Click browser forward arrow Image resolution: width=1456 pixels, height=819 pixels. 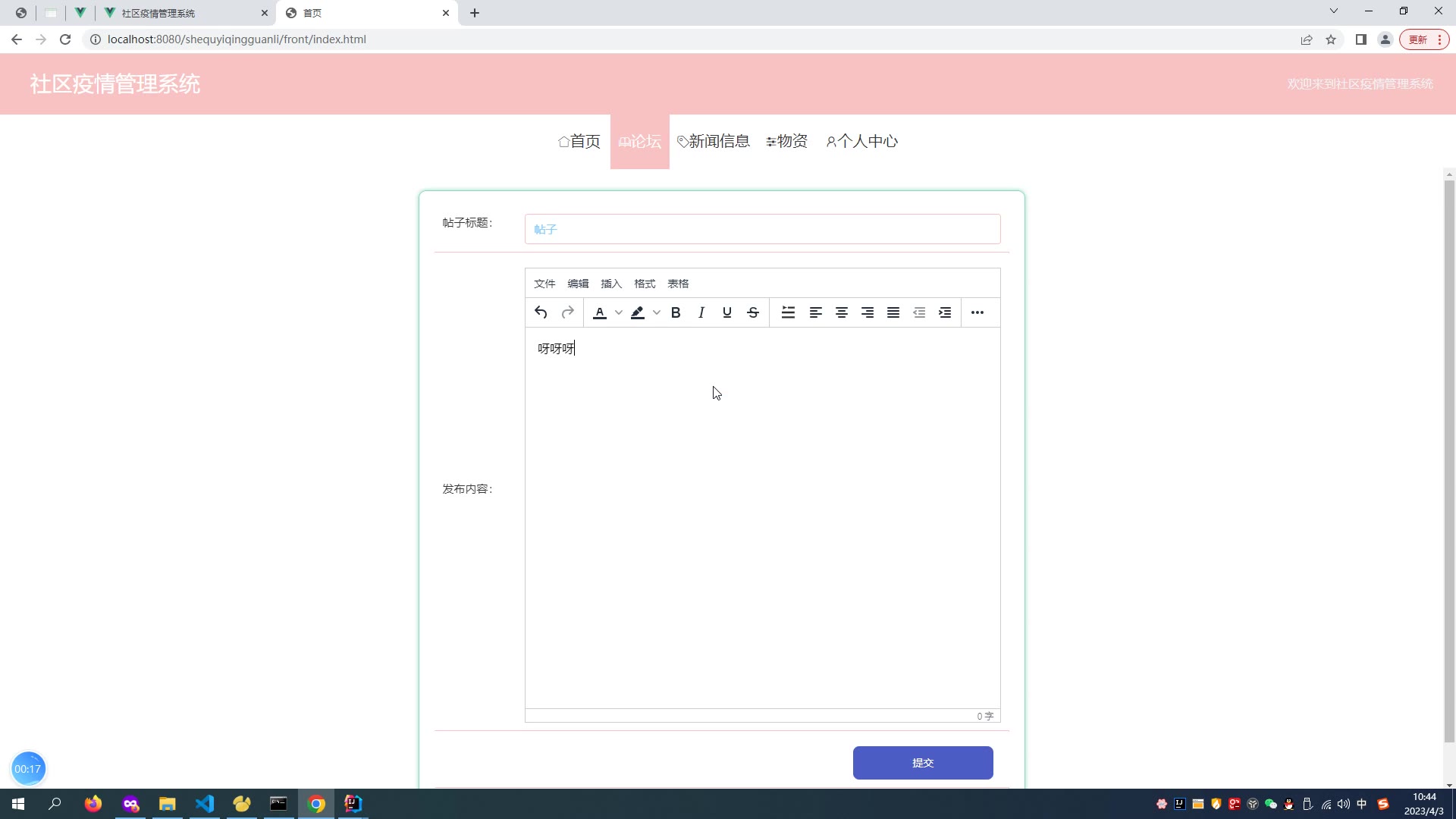click(41, 39)
